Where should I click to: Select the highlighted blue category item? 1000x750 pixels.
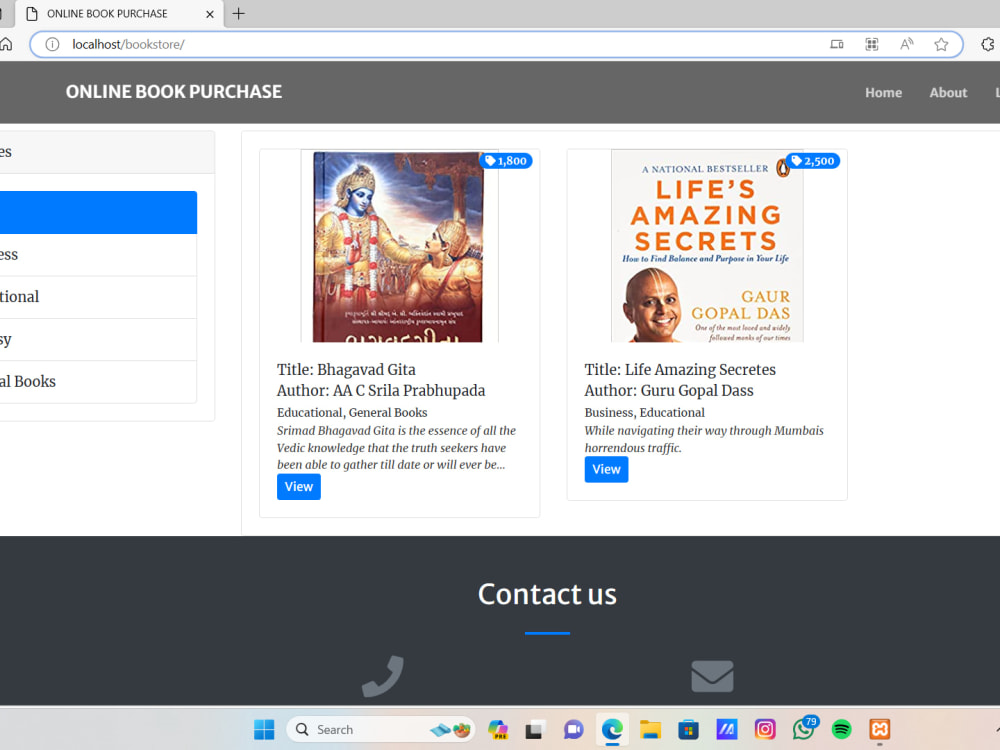pyautogui.click(x=98, y=212)
